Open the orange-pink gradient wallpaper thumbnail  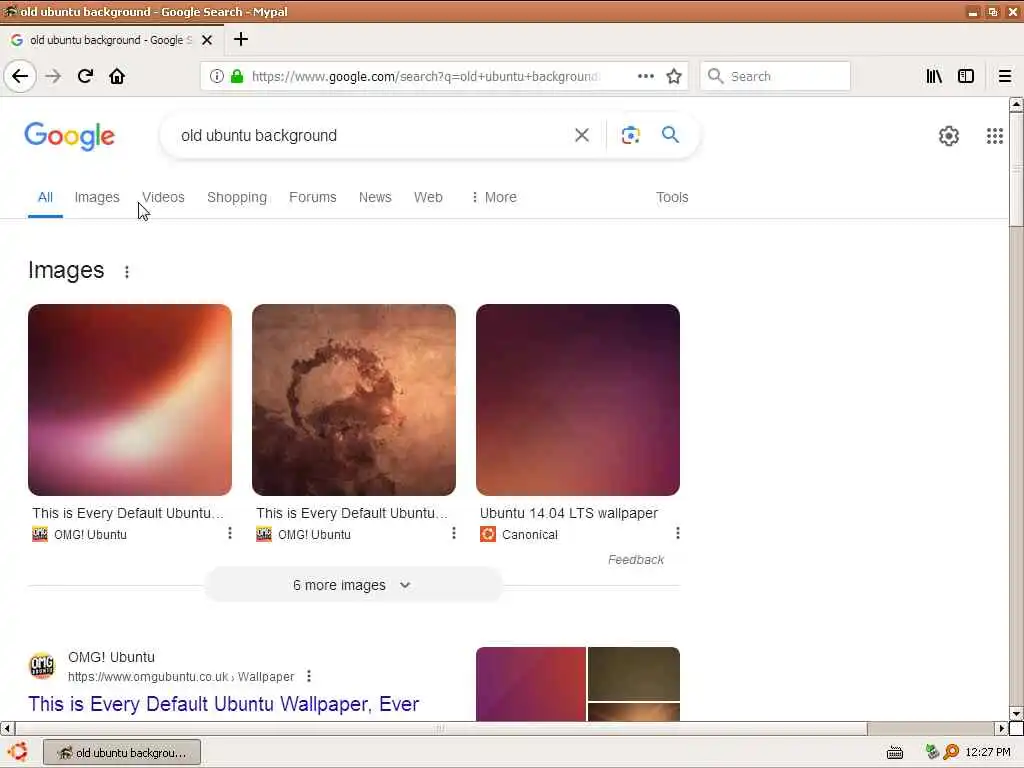(x=130, y=400)
